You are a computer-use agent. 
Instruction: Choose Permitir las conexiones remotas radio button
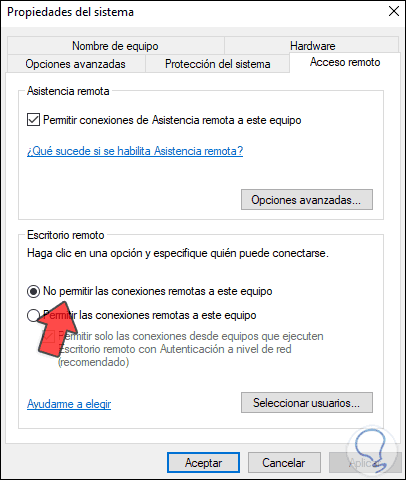pos(33,315)
